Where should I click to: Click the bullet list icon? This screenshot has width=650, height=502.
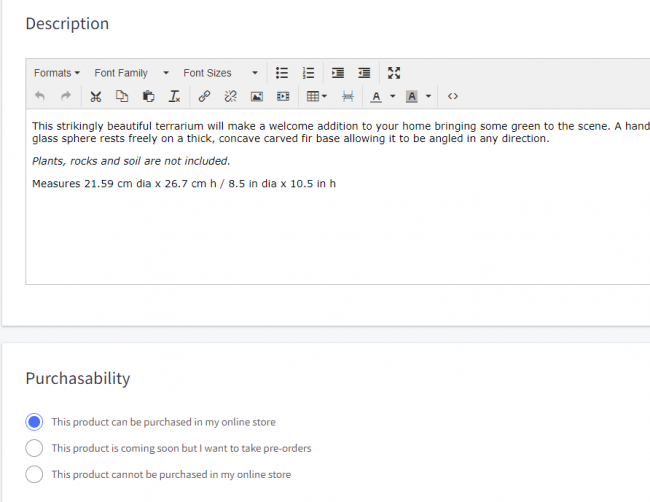[x=282, y=73]
